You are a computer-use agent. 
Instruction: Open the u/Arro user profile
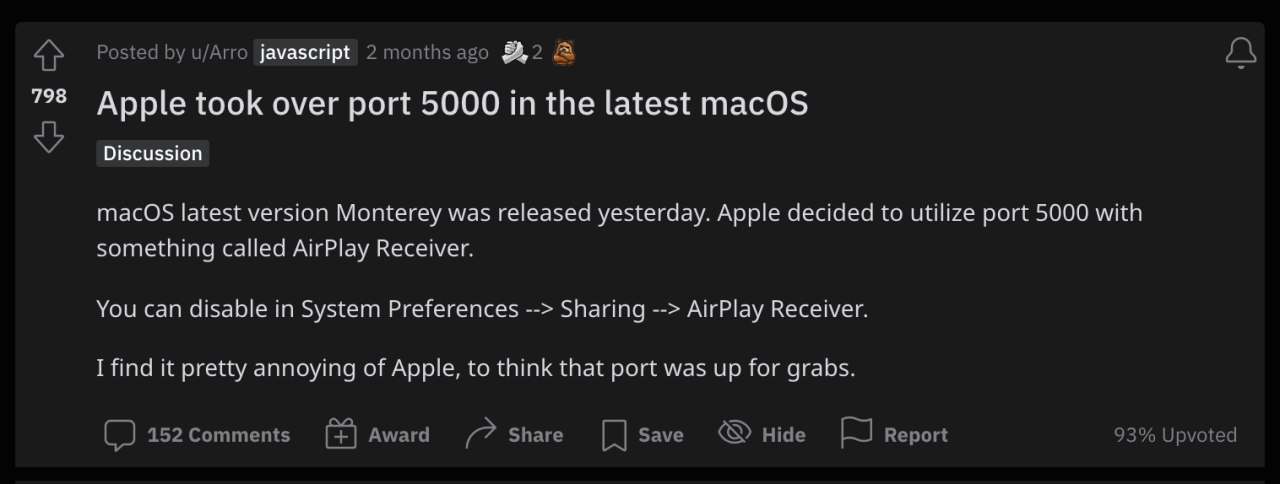tap(219, 52)
